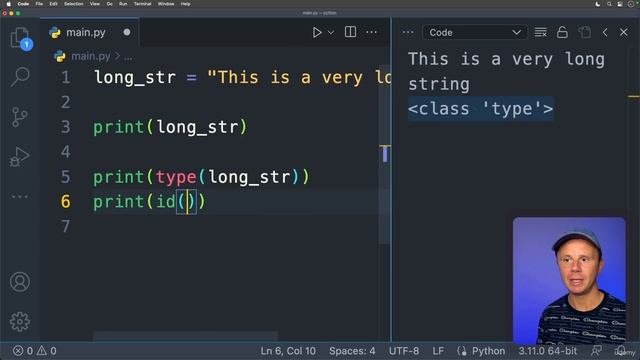This screenshot has width=640, height=360.
Task: Click the editor minimap overview
Action: (x=384, y=154)
